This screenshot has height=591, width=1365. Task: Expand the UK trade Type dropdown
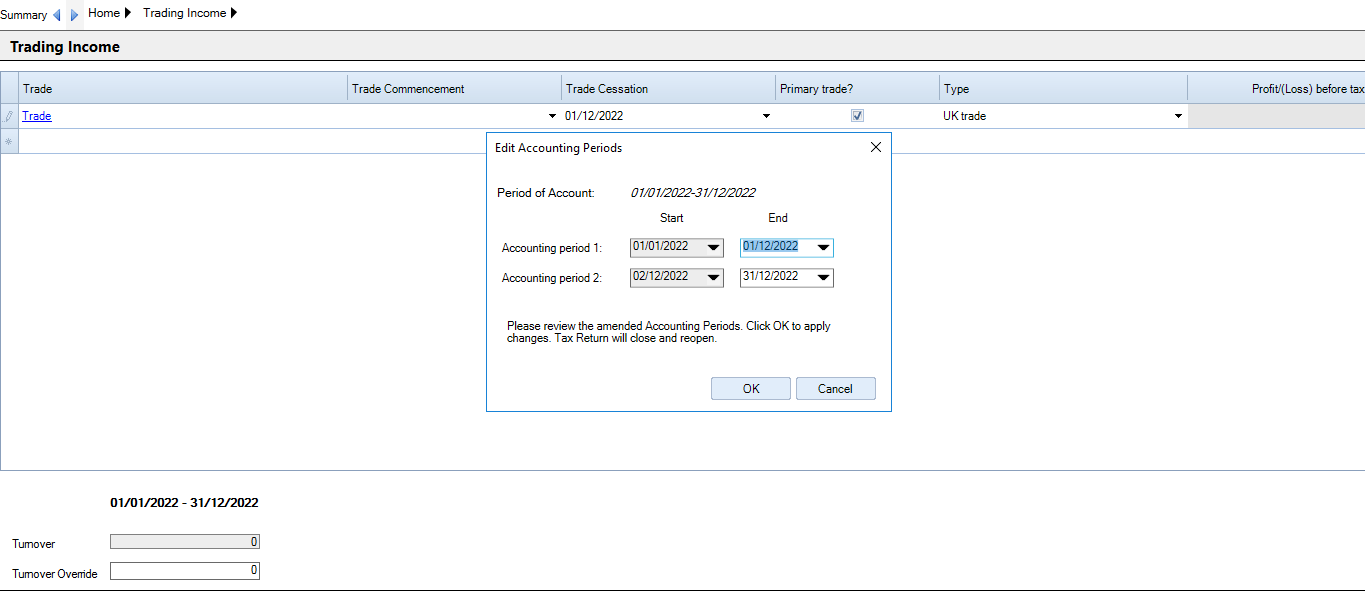1179,116
